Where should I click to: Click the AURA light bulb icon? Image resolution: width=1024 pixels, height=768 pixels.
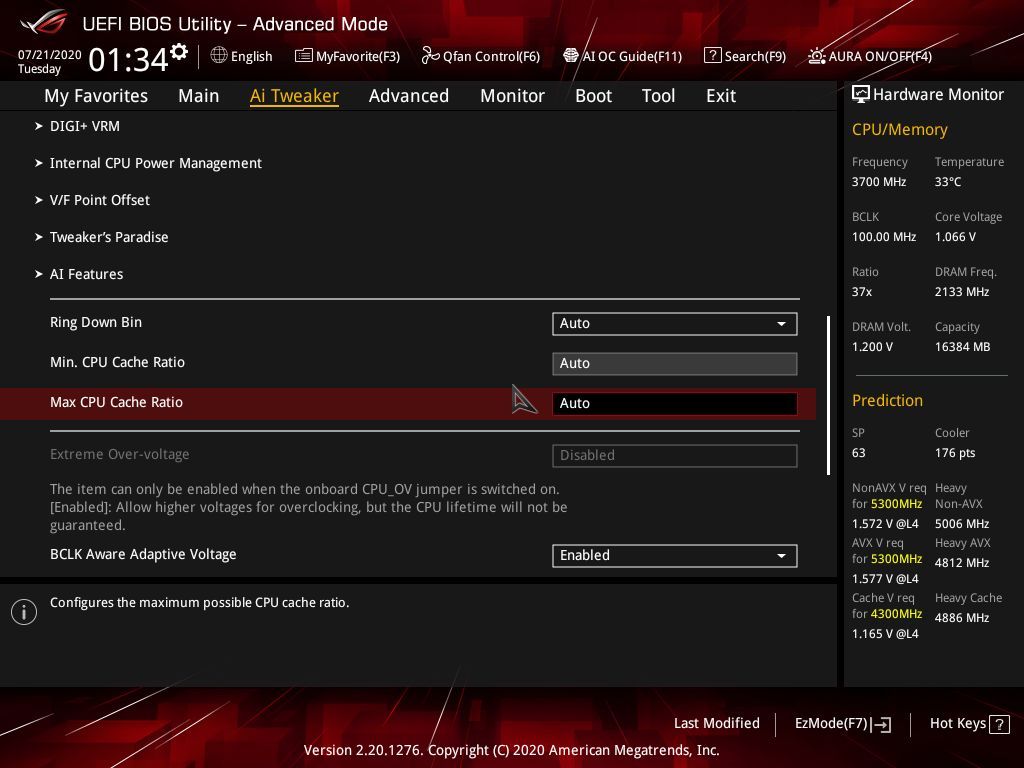click(816, 56)
